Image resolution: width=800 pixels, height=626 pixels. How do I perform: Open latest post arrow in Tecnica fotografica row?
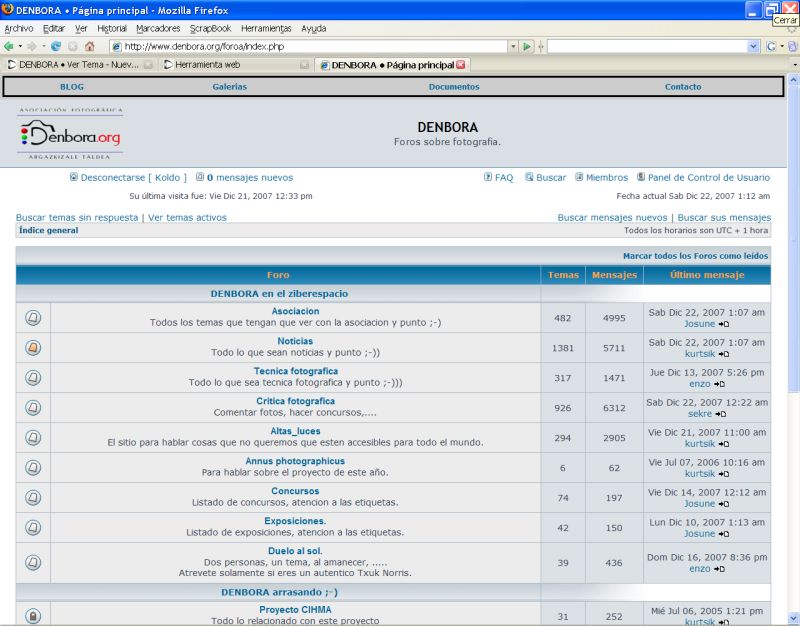pyautogui.click(x=719, y=384)
